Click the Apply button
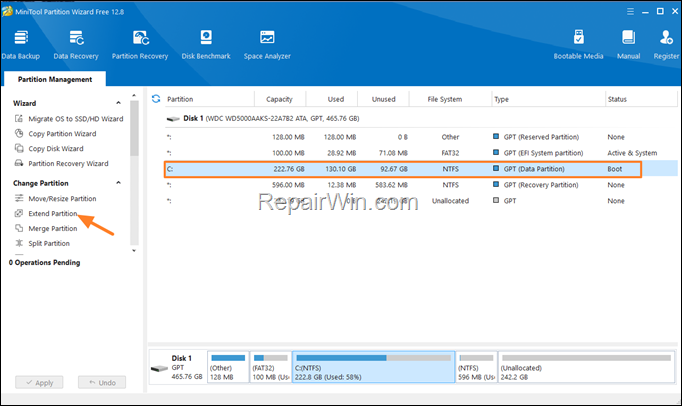This screenshot has height=406, width=682. pos(39,383)
